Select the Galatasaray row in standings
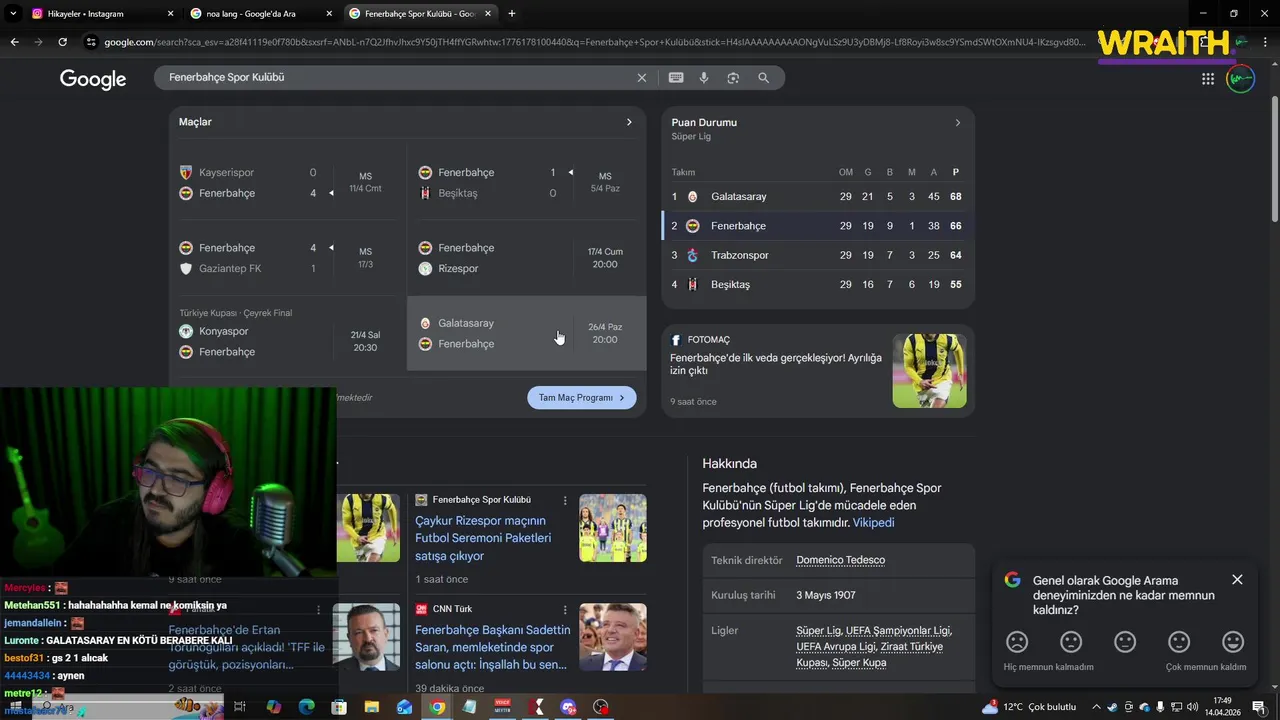This screenshot has width=1280, height=720. click(818, 197)
